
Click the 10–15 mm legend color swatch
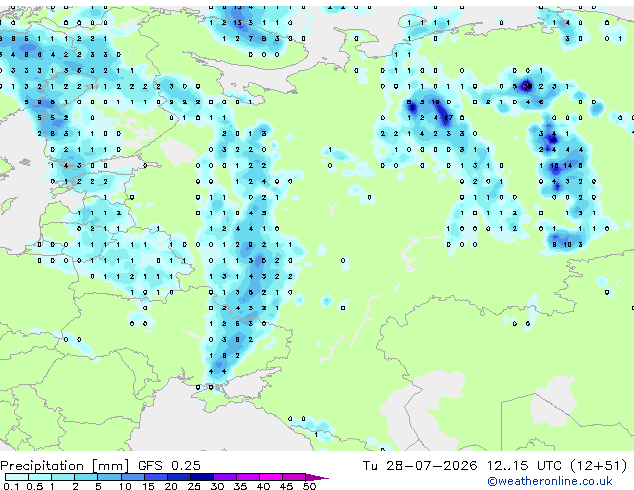click(132, 477)
